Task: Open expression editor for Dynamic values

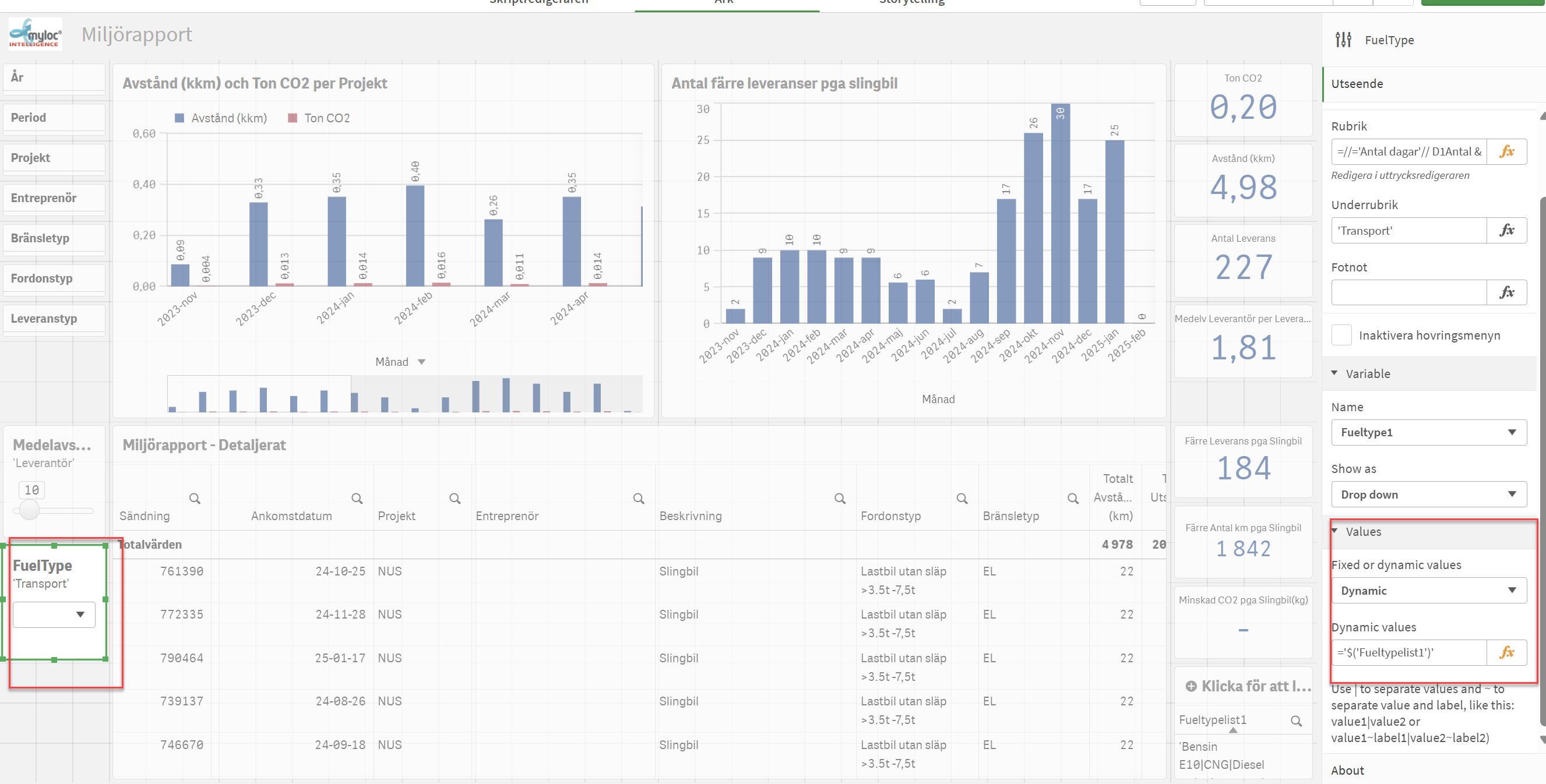Action: point(1506,652)
